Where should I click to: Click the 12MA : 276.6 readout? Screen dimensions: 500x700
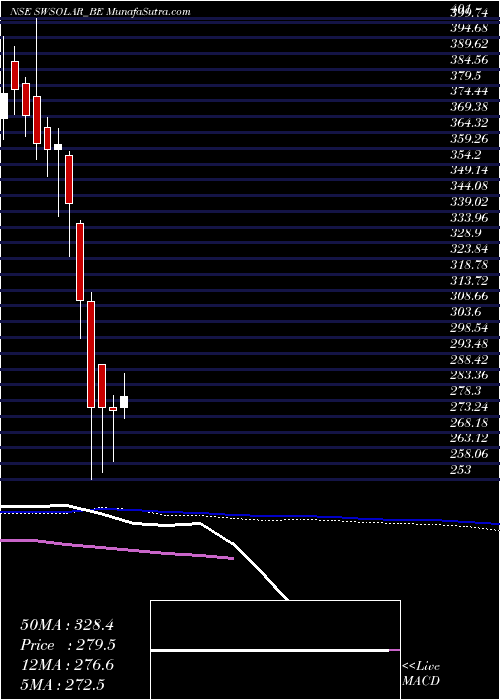pos(67,665)
